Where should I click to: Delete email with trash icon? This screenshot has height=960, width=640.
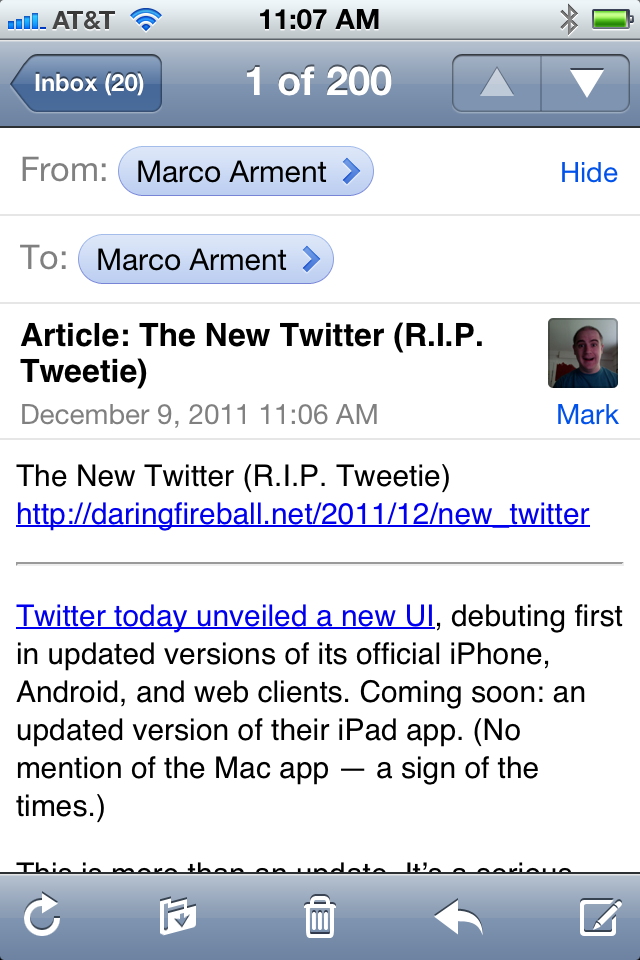[x=320, y=915]
